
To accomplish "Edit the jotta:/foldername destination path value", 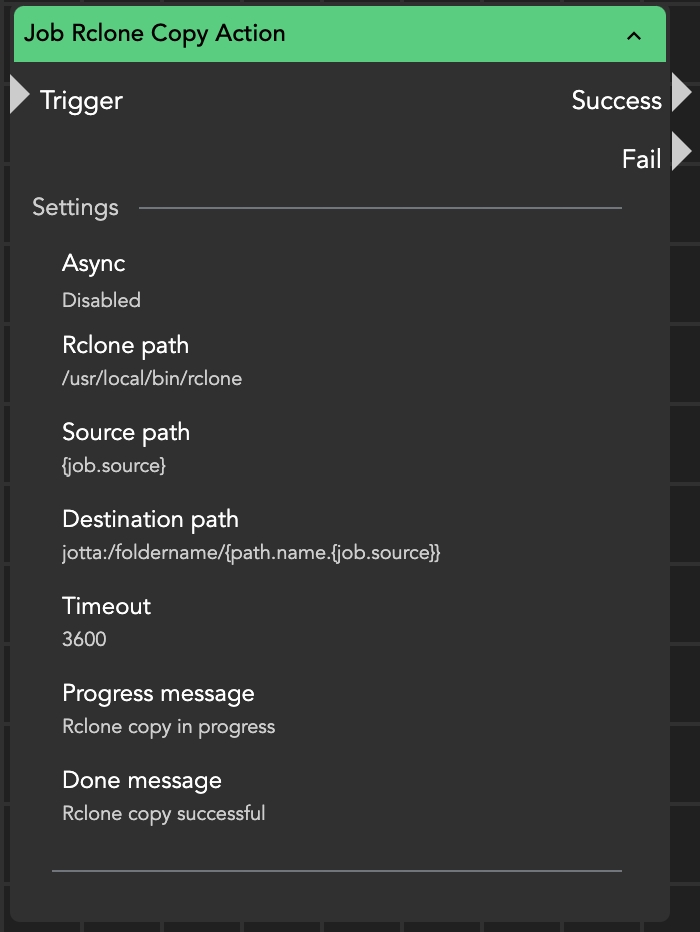I will pyautogui.click(x=251, y=553).
